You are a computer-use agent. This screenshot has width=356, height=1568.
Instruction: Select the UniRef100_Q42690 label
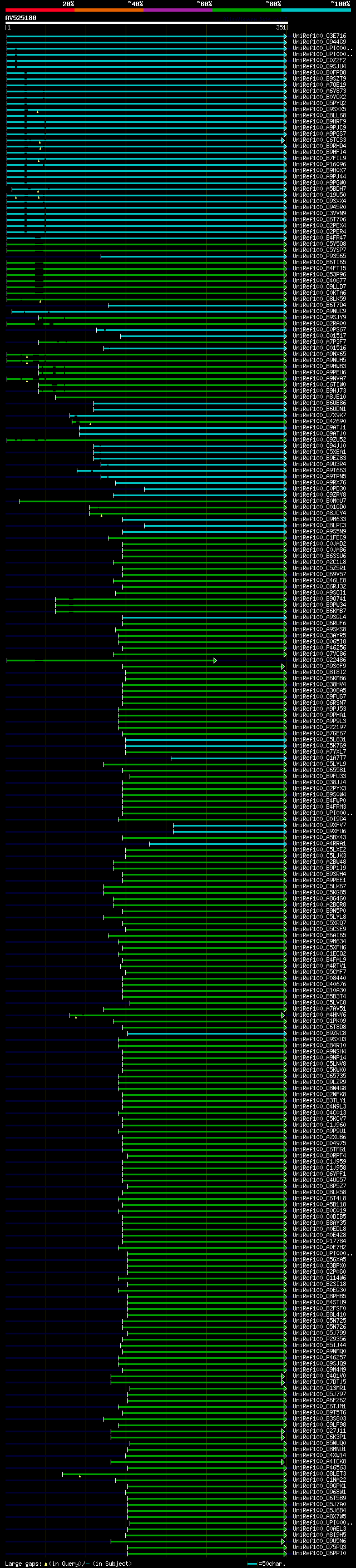point(319,421)
